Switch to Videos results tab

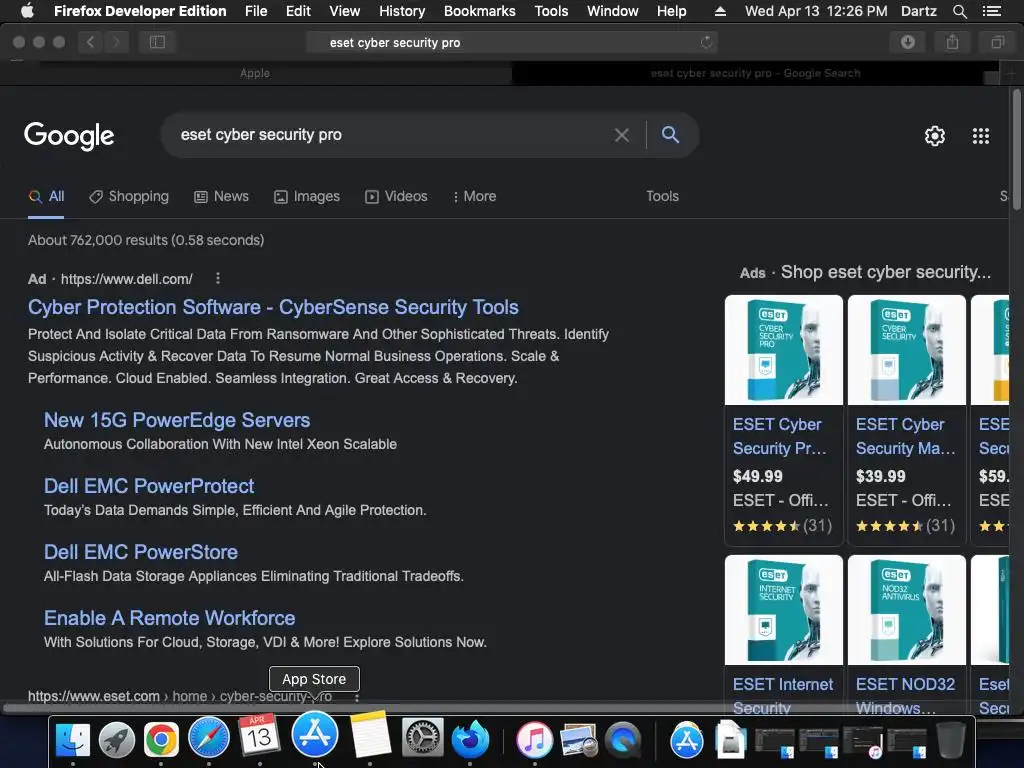point(396,197)
